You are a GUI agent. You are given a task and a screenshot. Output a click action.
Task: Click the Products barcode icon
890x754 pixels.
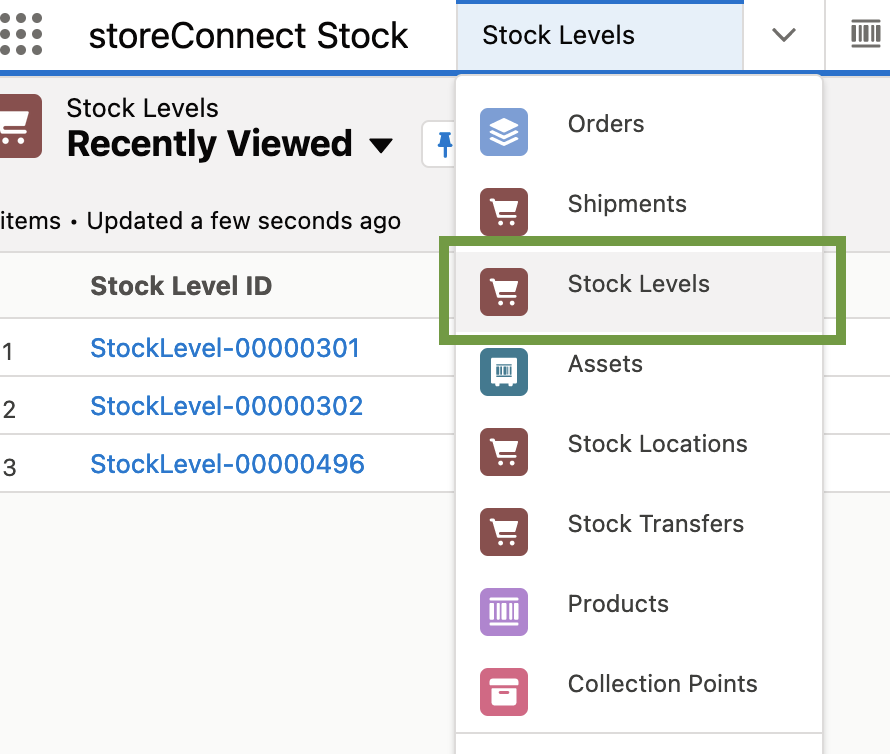click(503, 612)
